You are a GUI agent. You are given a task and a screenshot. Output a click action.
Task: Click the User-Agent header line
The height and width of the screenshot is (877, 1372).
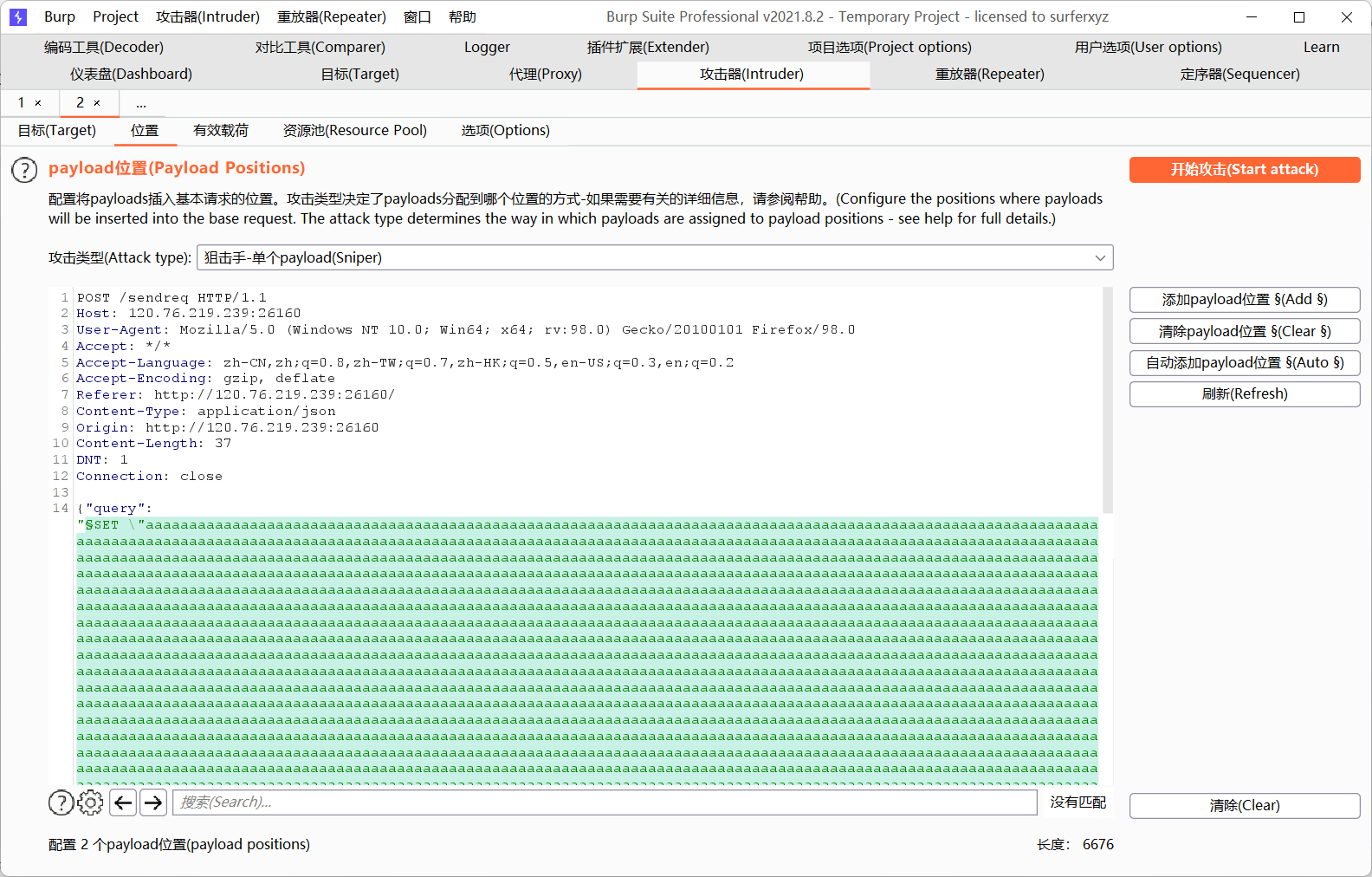pyautogui.click(x=466, y=329)
